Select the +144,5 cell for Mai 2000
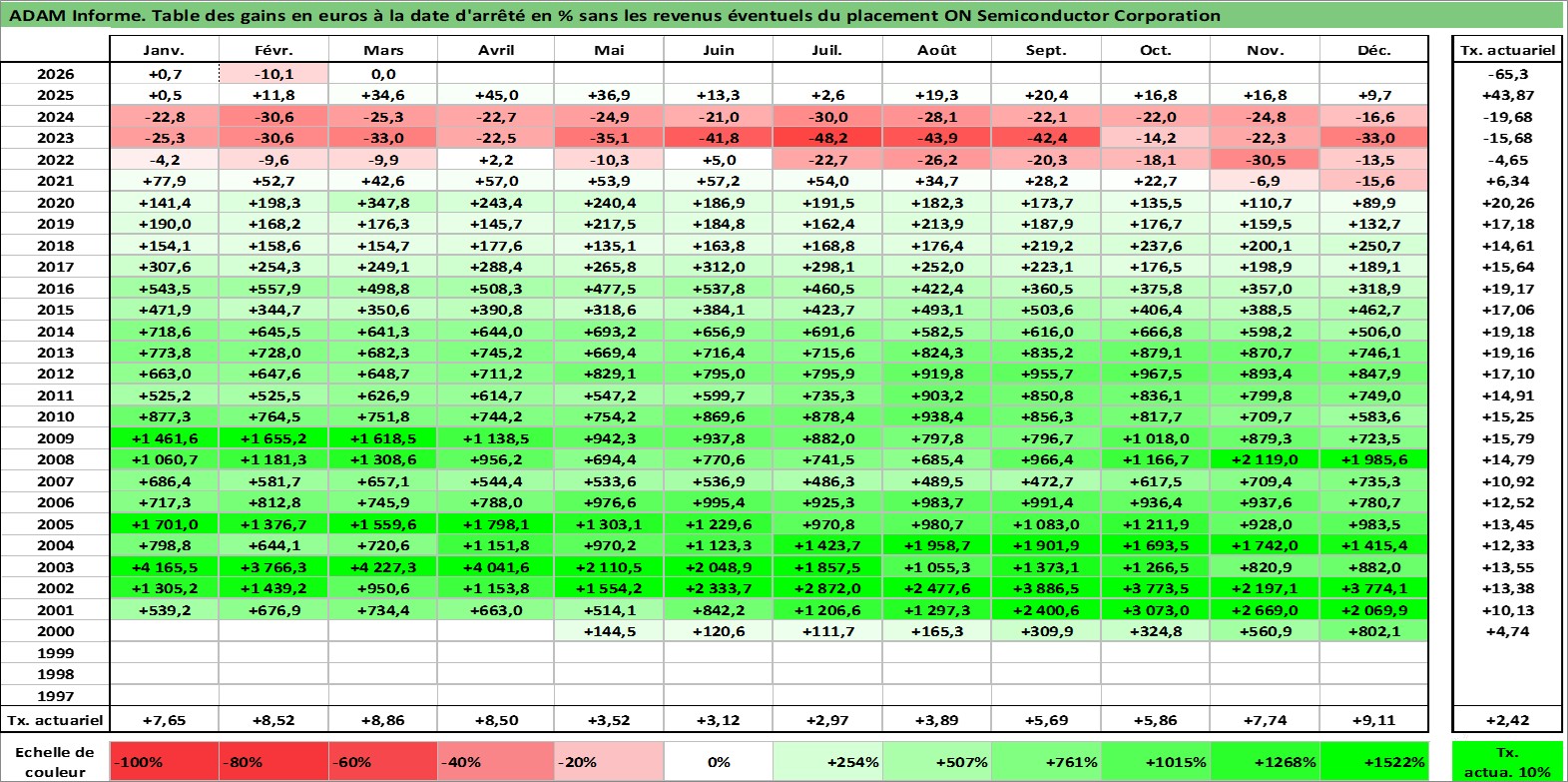 pyautogui.click(x=609, y=631)
